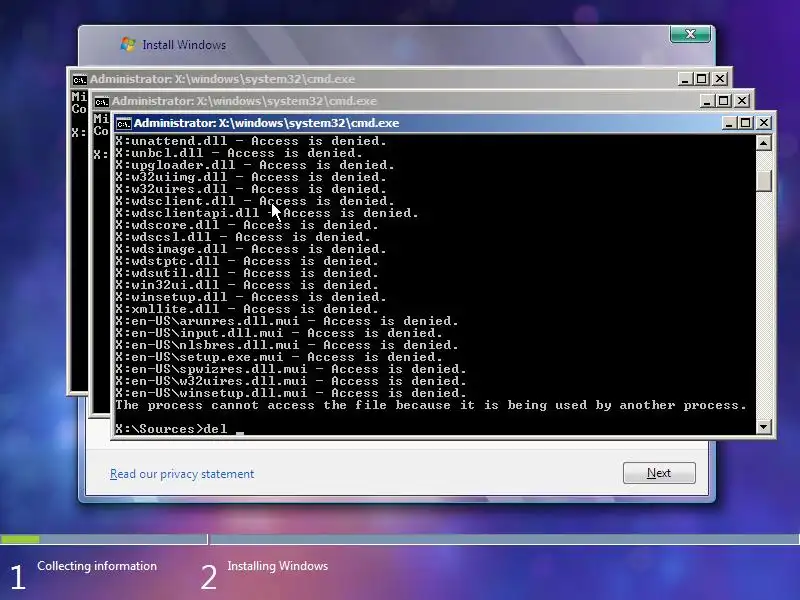Click the 'X:xmllite.dll' output line

[247, 309]
